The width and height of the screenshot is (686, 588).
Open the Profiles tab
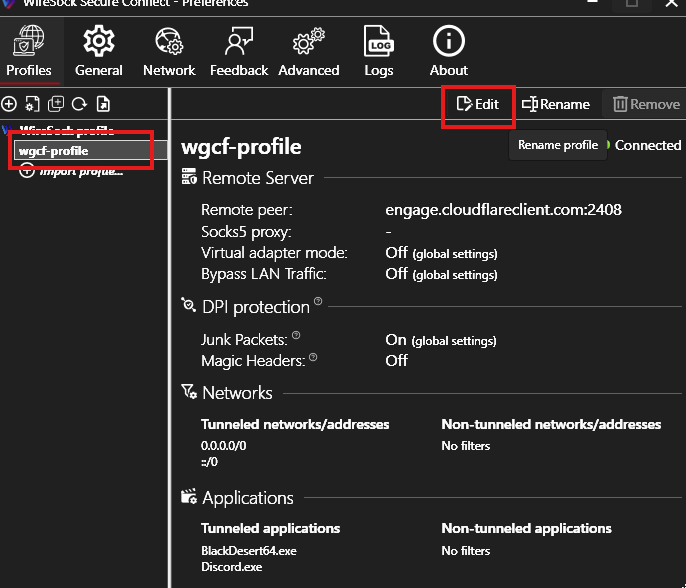click(29, 52)
